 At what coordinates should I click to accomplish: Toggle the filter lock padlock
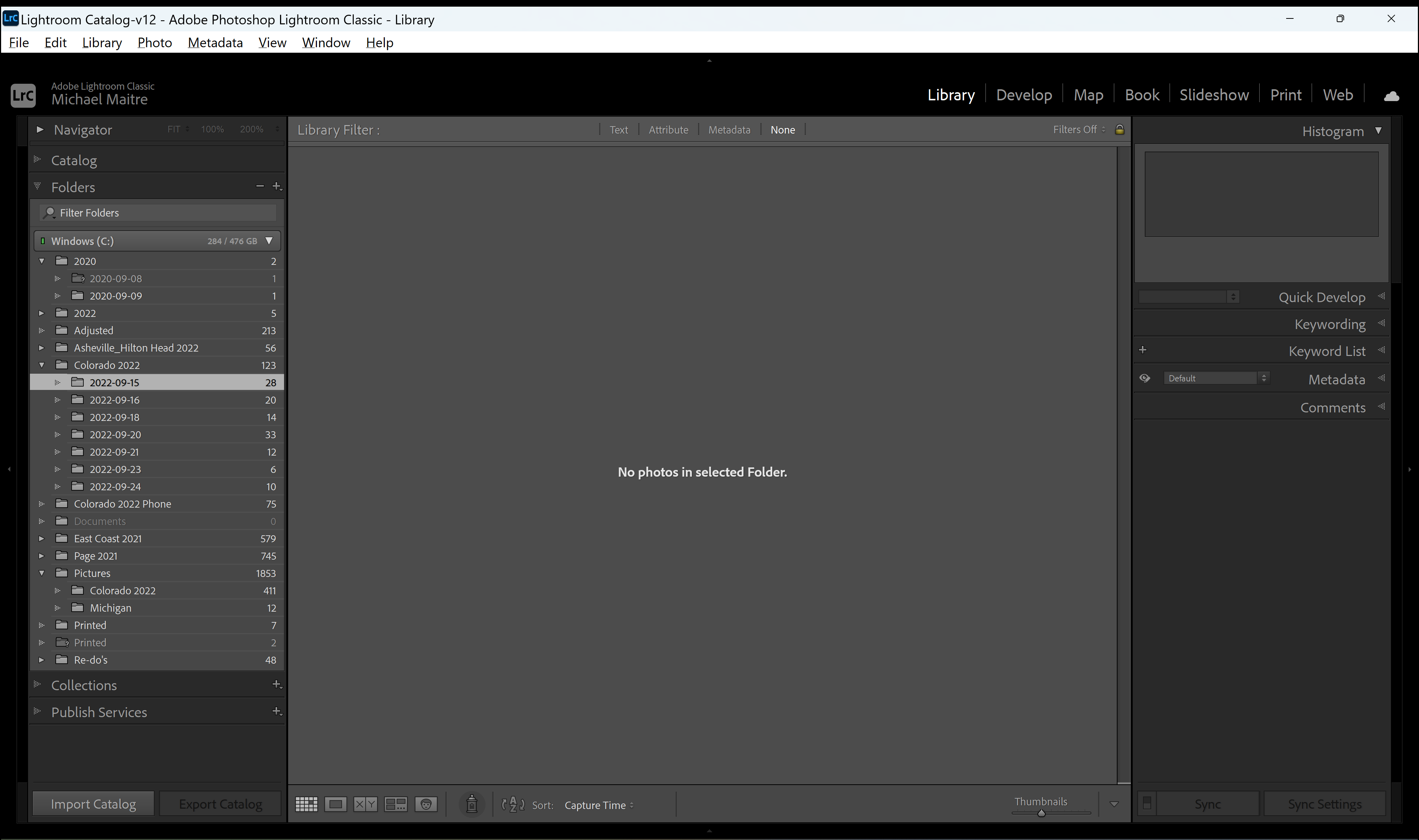click(x=1119, y=129)
